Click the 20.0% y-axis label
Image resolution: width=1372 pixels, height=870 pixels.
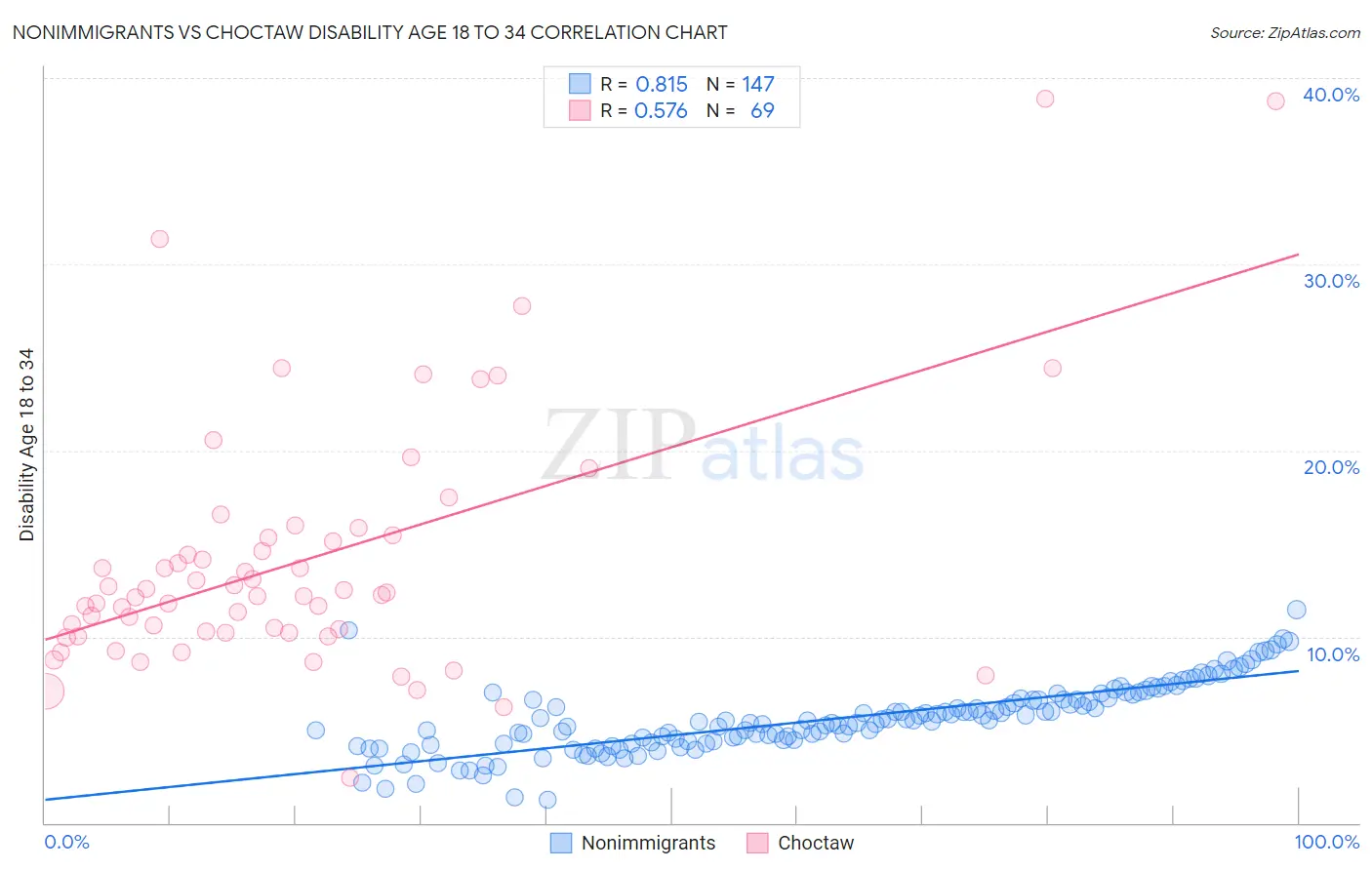click(x=1331, y=467)
